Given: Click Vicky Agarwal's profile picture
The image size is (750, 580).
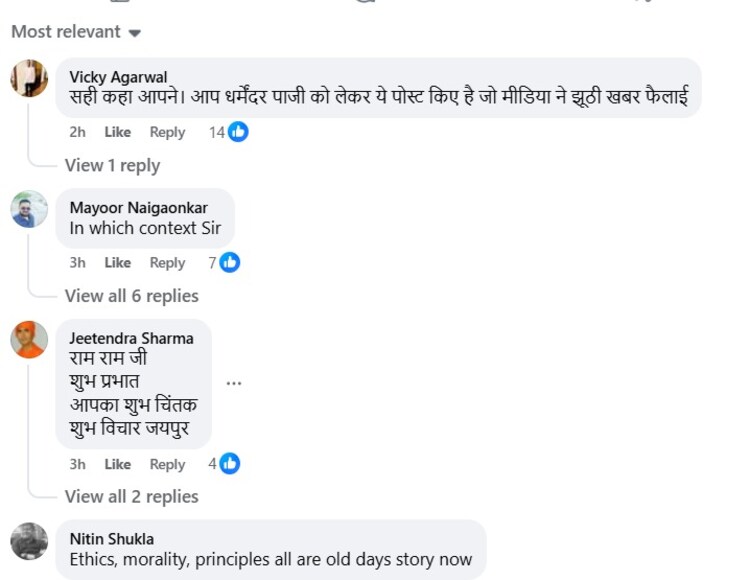Looking at the screenshot, I should click(29, 78).
